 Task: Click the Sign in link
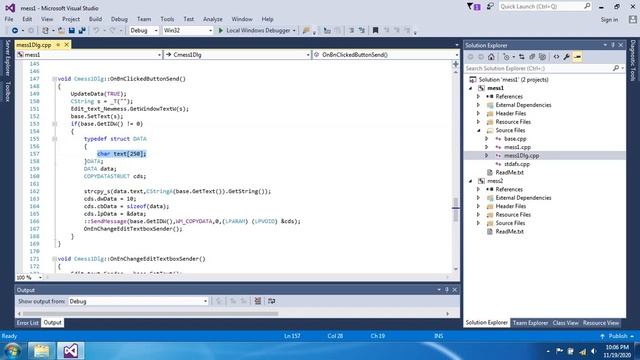pos(609,20)
